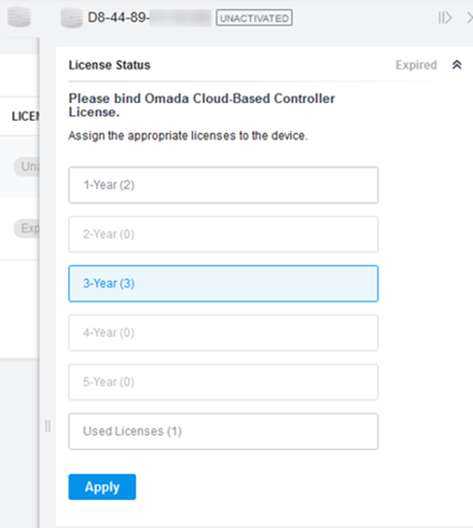Click the cut-off Exp status tag in the list

[27, 229]
